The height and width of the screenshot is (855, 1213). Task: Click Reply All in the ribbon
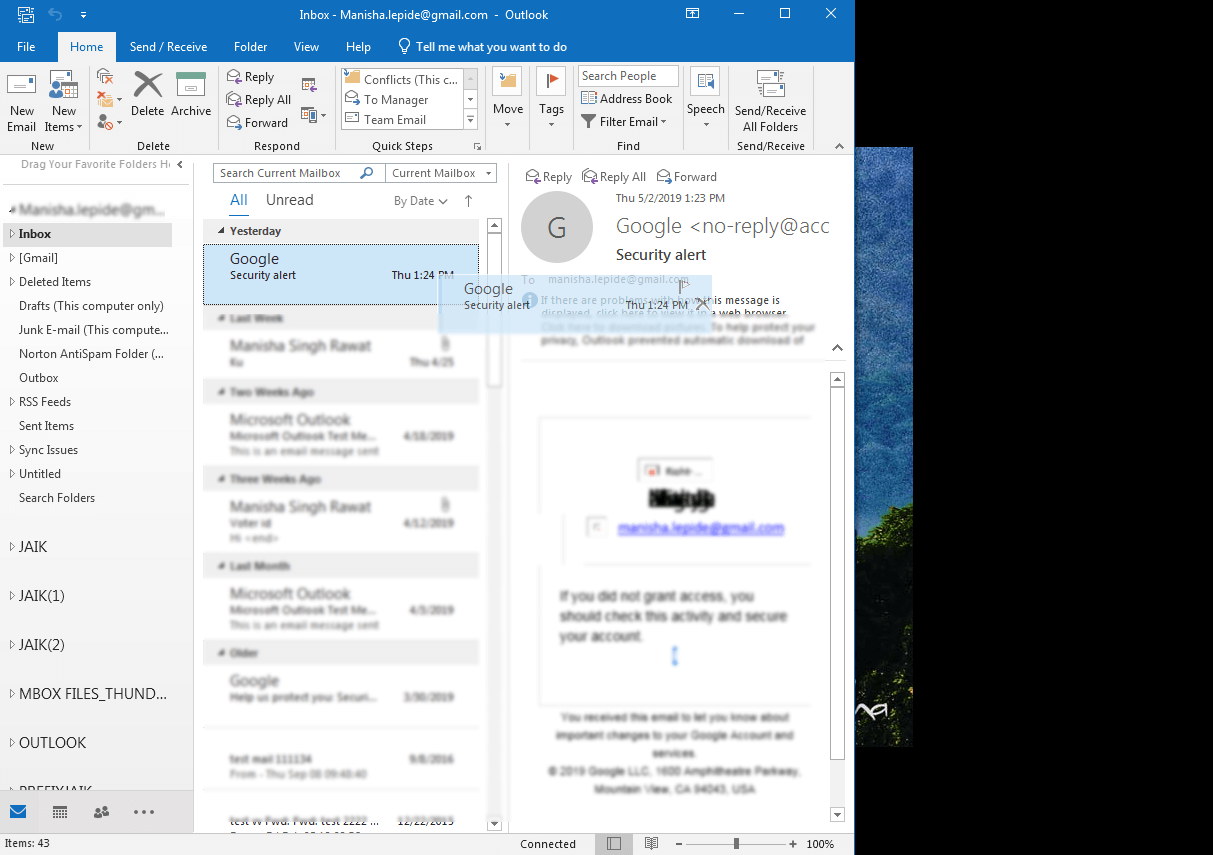click(259, 100)
